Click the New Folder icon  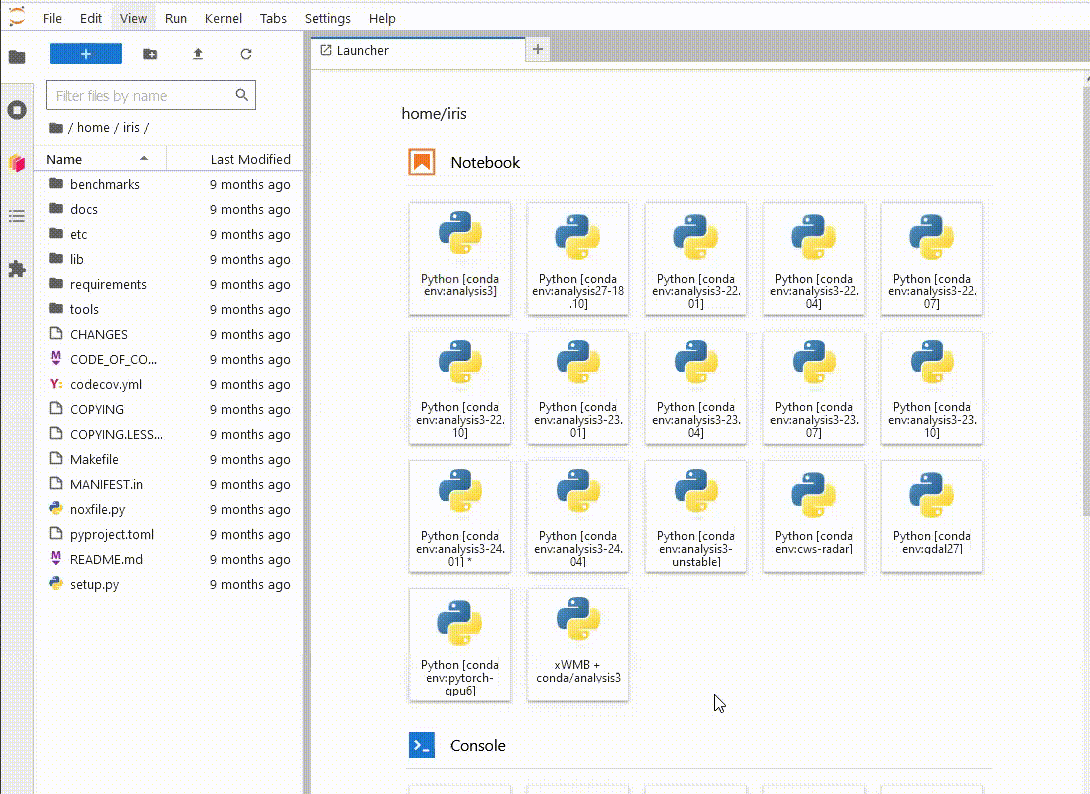150,54
